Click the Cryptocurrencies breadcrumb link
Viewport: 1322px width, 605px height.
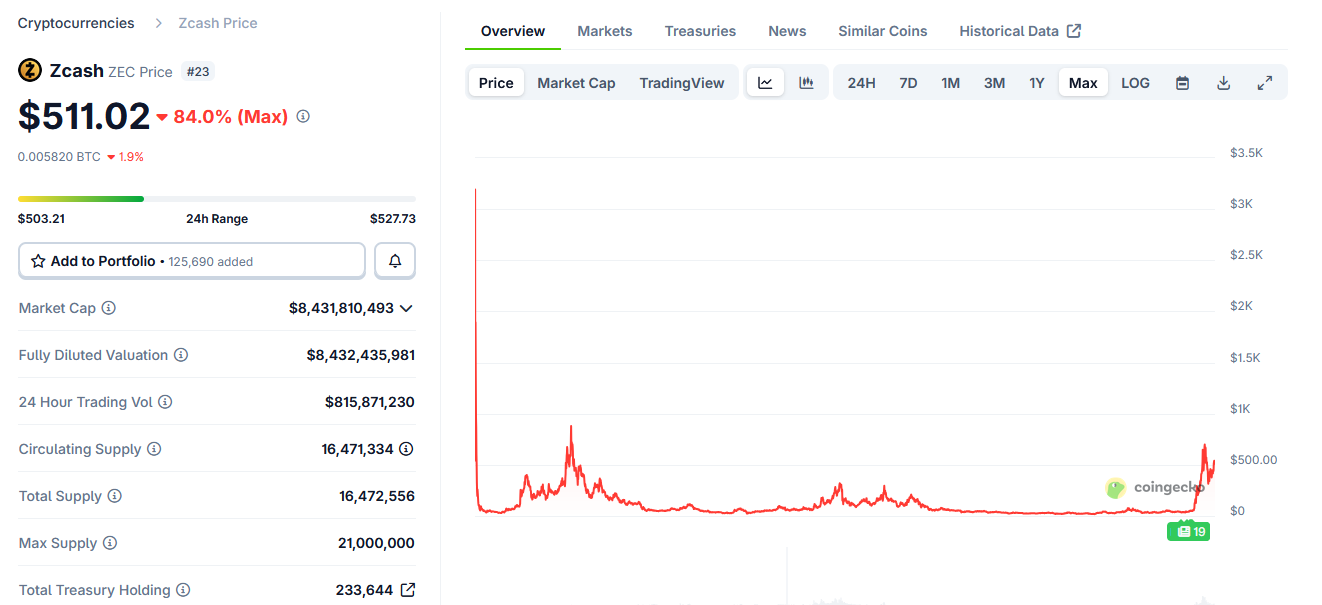pyautogui.click(x=76, y=22)
